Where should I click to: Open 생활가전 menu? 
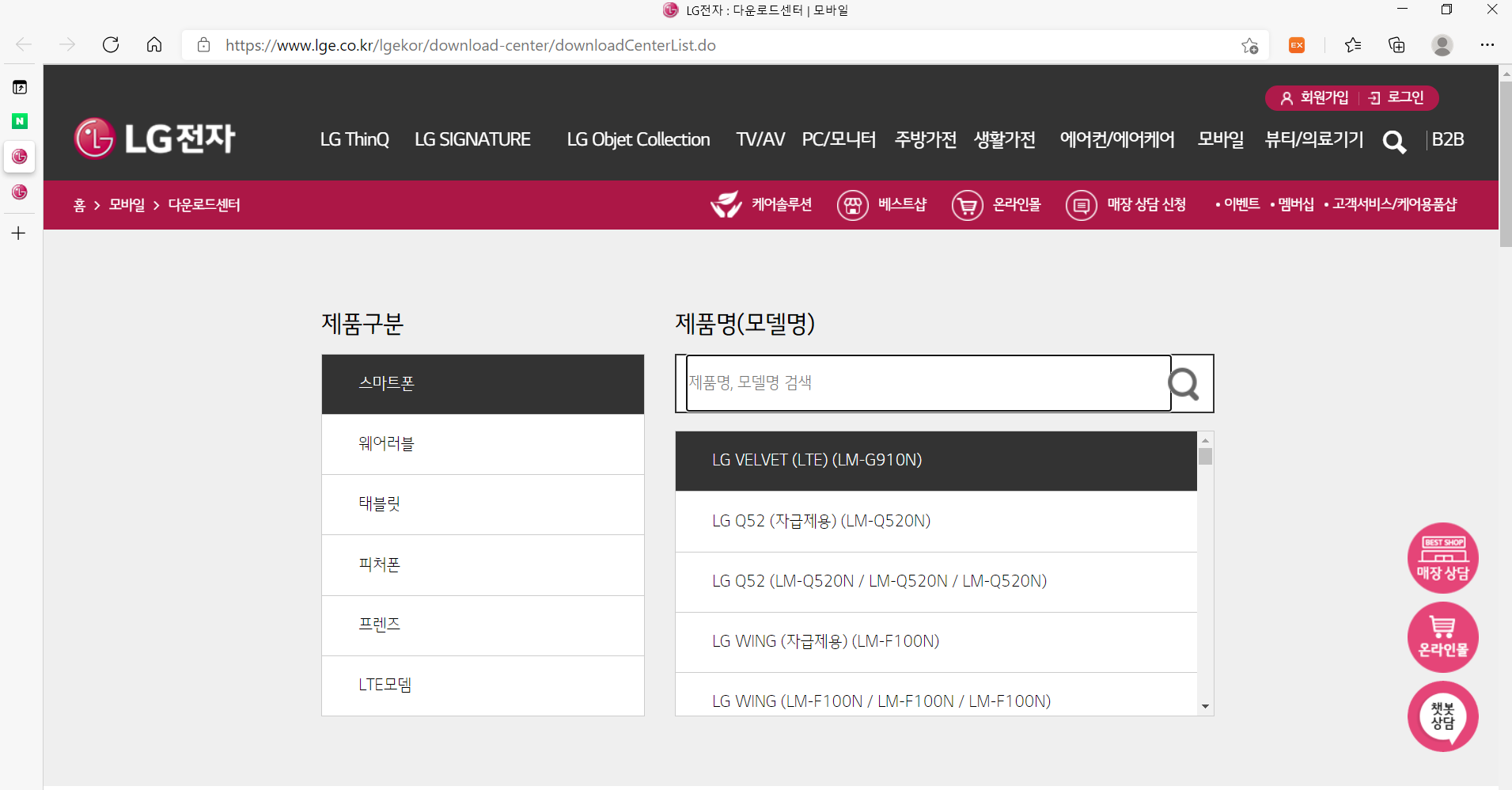click(1005, 139)
